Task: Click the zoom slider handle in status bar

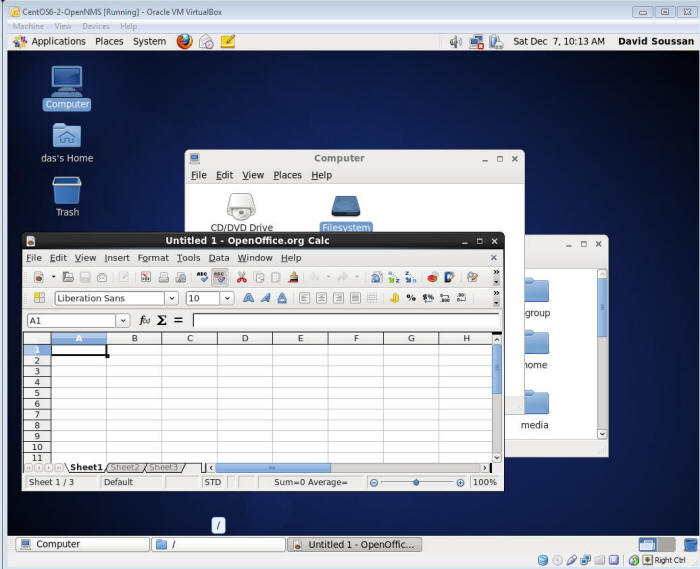Action: click(416, 482)
